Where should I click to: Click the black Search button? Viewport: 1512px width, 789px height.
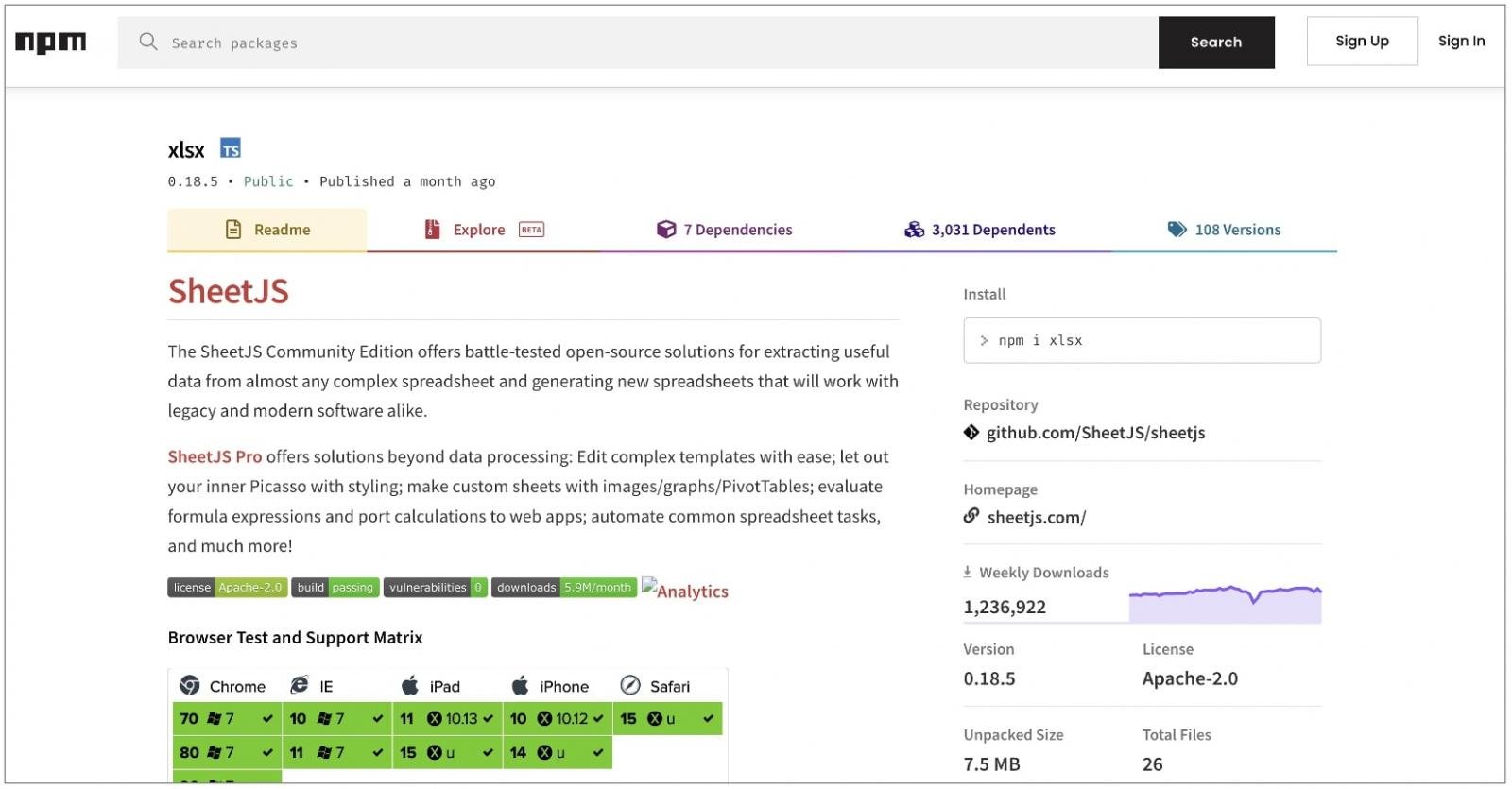pos(1216,43)
